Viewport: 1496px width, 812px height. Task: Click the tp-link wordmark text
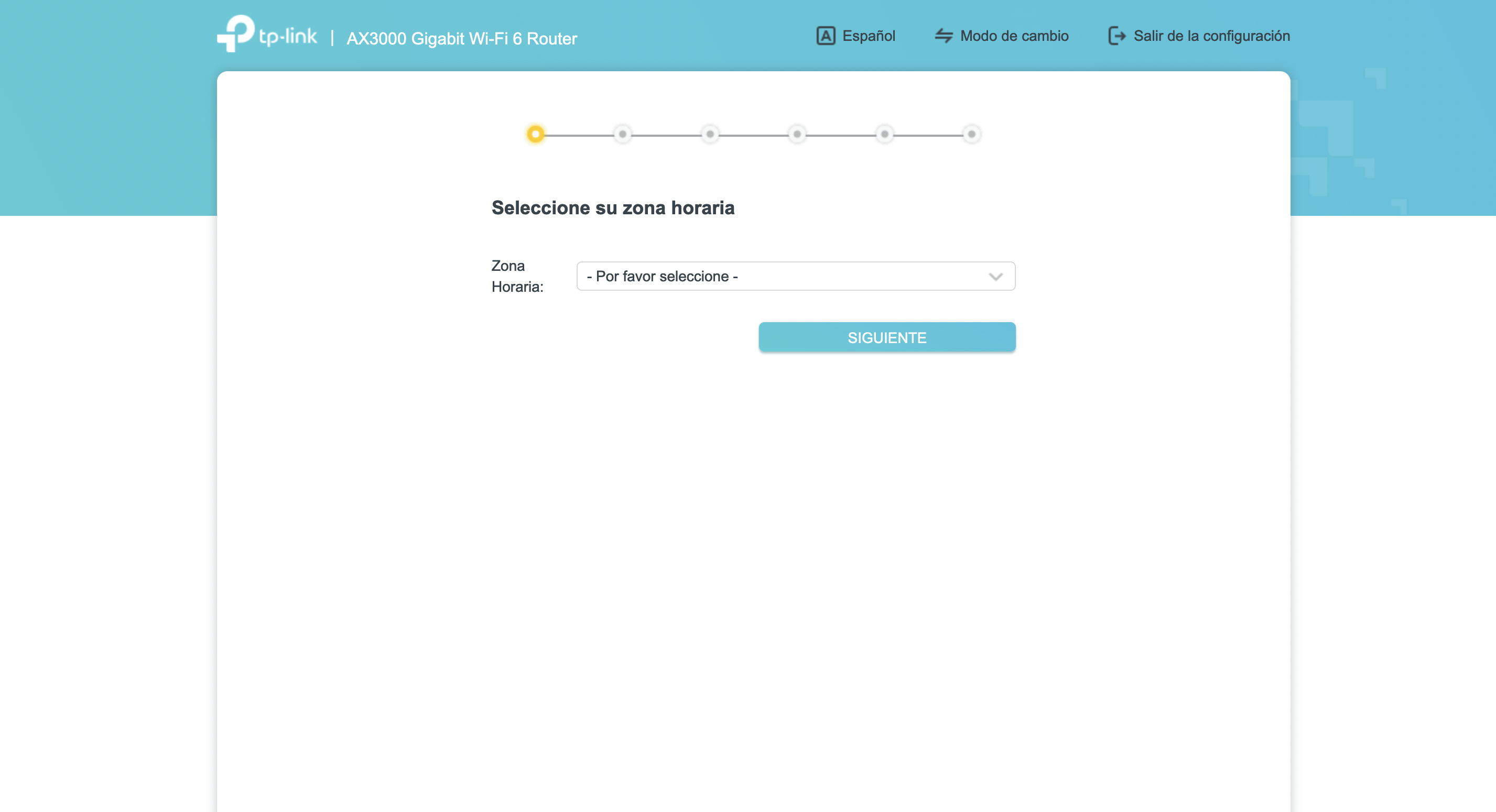[x=287, y=37]
